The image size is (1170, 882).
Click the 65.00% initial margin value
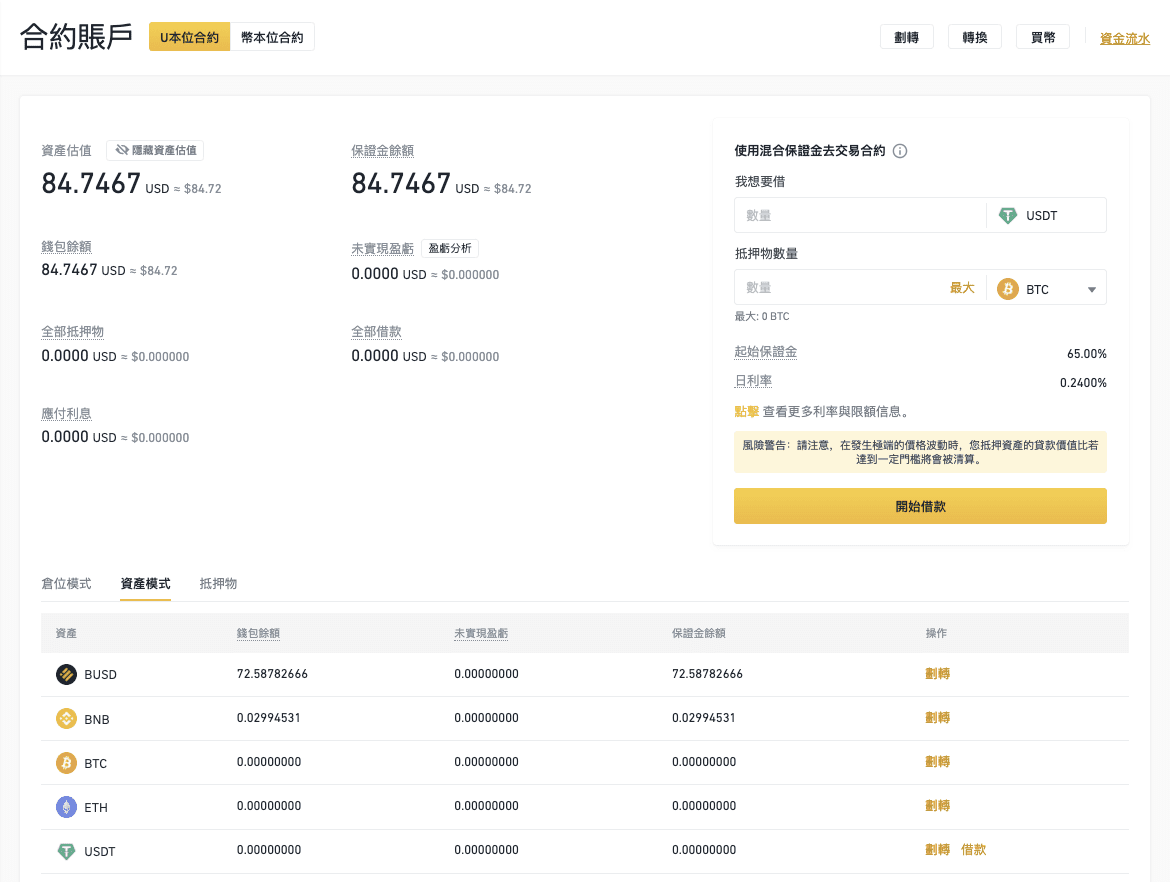(x=1086, y=354)
